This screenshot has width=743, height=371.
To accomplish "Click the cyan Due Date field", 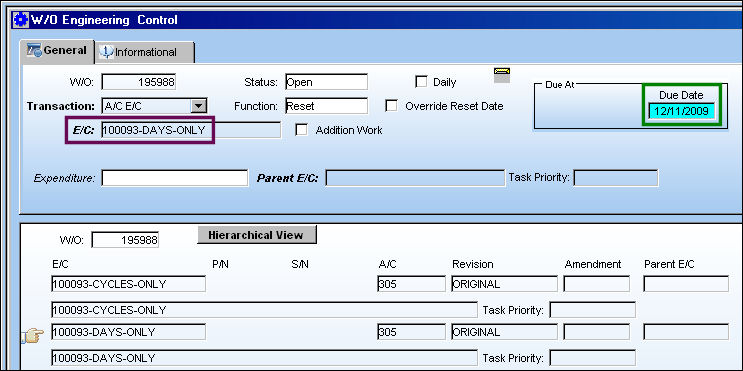I will [x=681, y=112].
